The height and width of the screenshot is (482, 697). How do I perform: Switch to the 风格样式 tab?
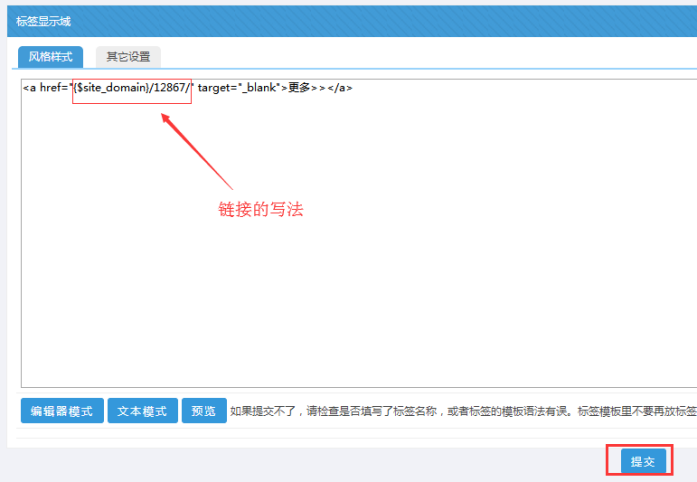(x=50, y=56)
